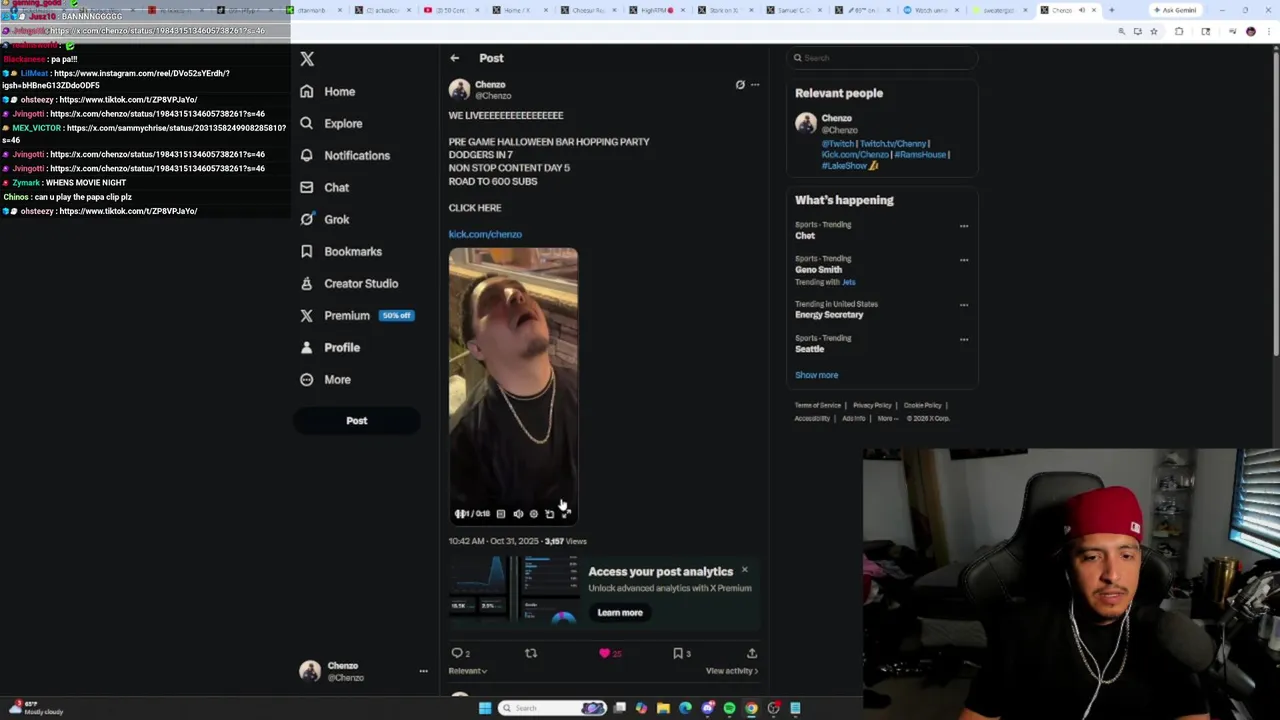Open Grok in X sidebar

(324, 219)
